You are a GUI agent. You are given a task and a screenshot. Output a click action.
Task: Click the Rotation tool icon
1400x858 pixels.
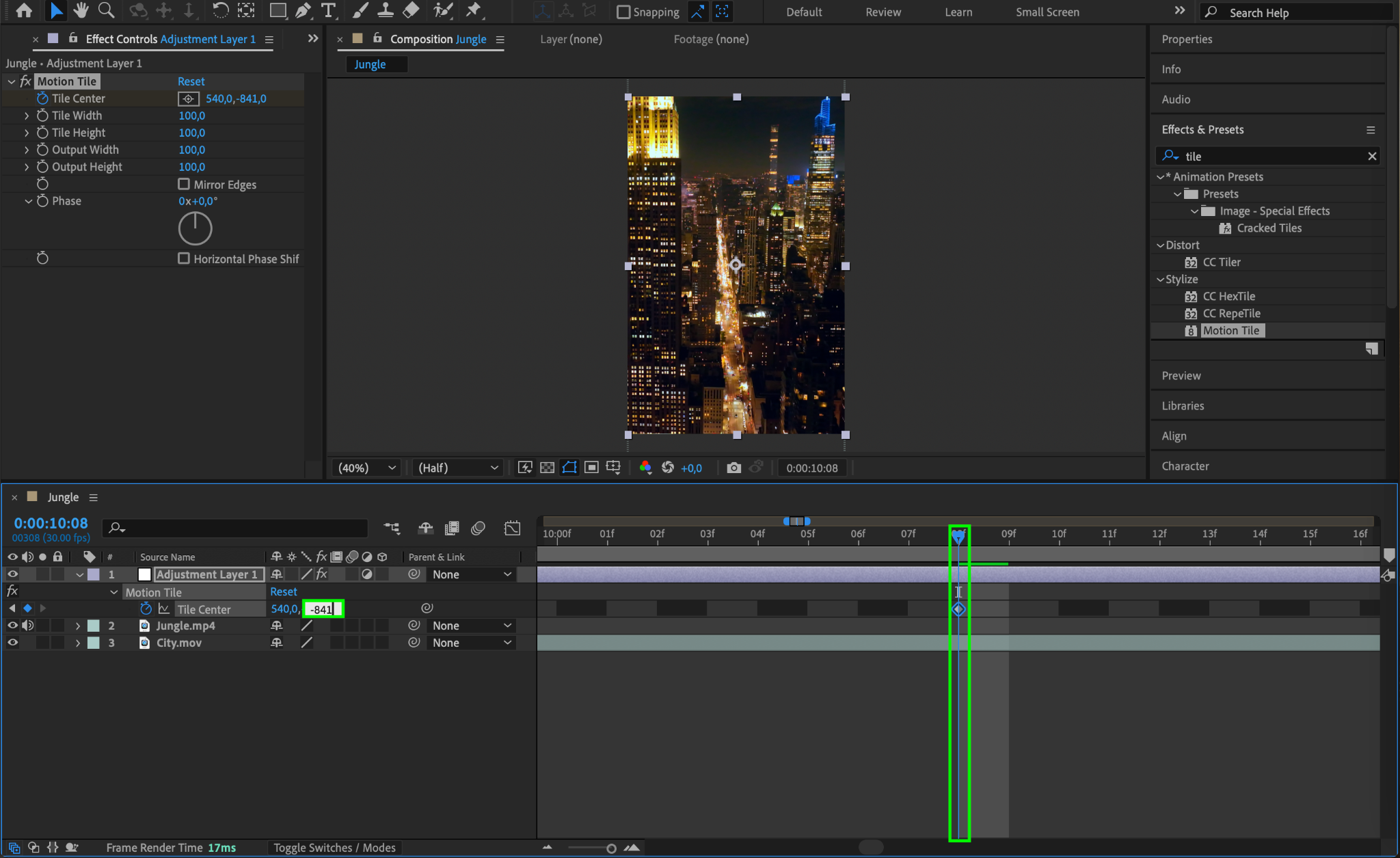pyautogui.click(x=220, y=10)
